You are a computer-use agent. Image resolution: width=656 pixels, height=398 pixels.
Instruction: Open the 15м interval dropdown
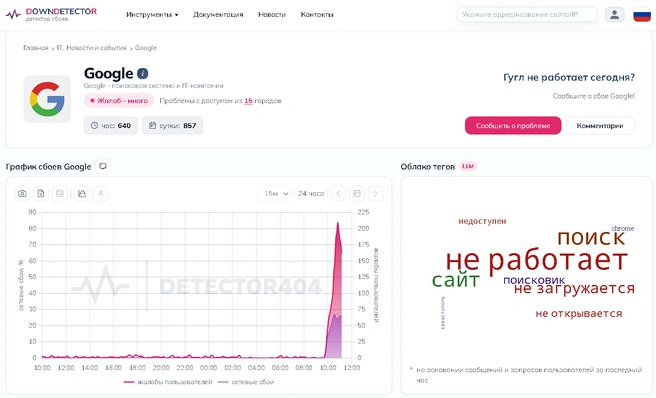pyautogui.click(x=274, y=193)
